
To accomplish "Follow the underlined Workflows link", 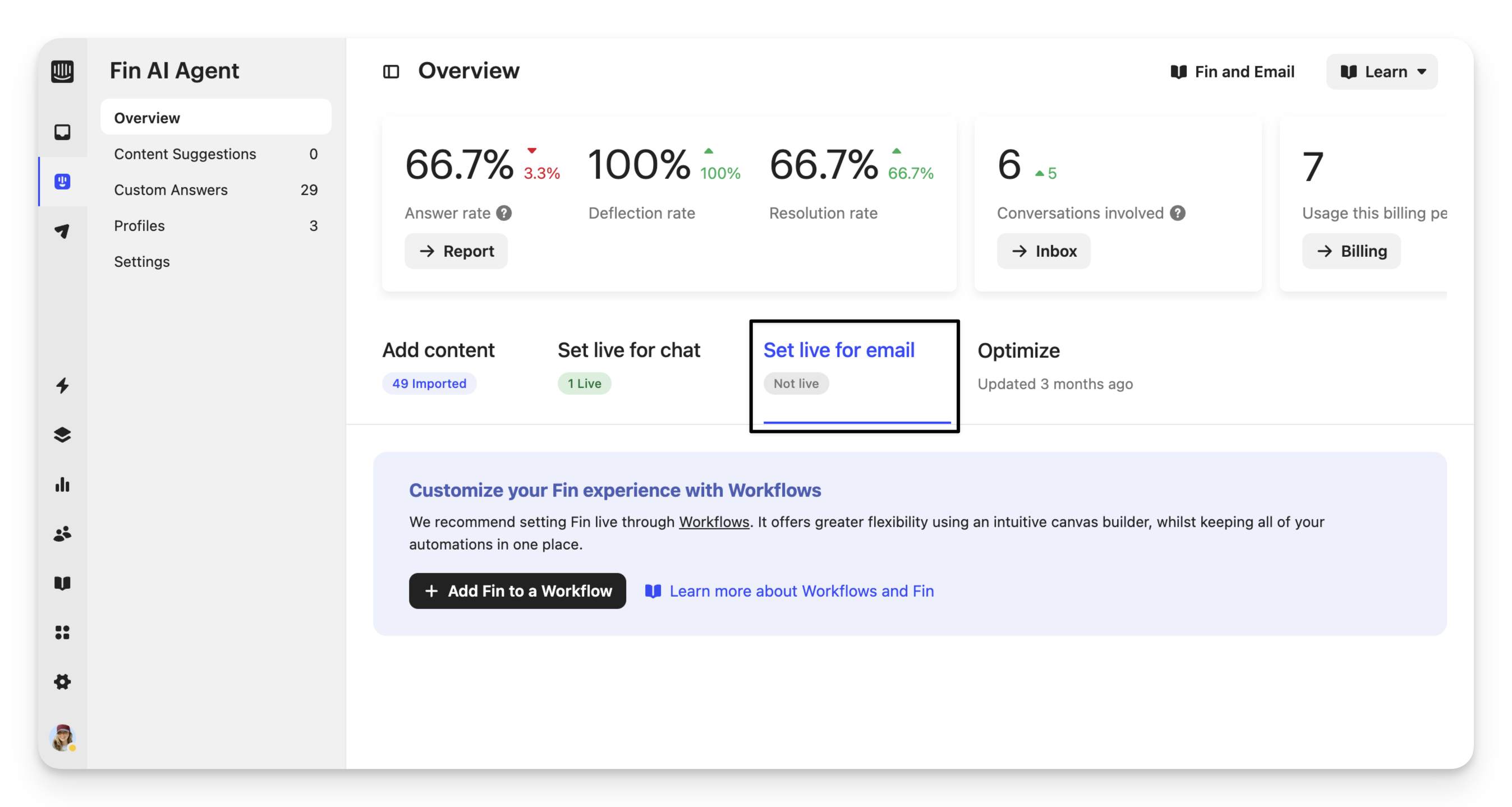I will point(714,522).
